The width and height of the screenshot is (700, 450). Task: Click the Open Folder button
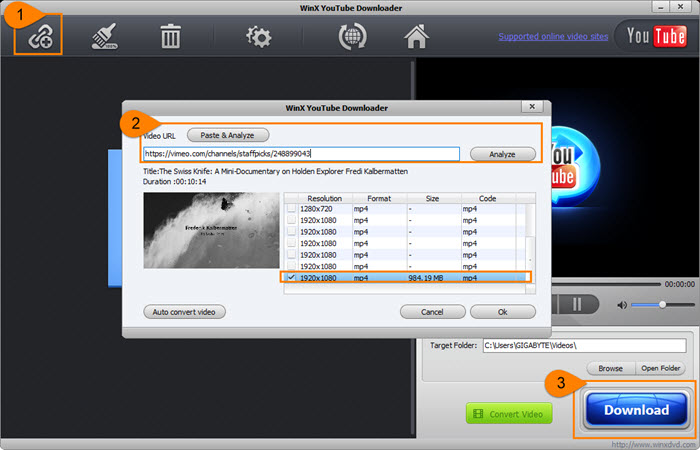click(660, 368)
